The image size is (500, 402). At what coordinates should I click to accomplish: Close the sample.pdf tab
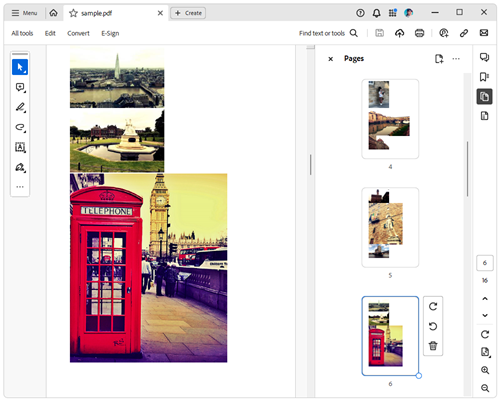pyautogui.click(x=160, y=13)
